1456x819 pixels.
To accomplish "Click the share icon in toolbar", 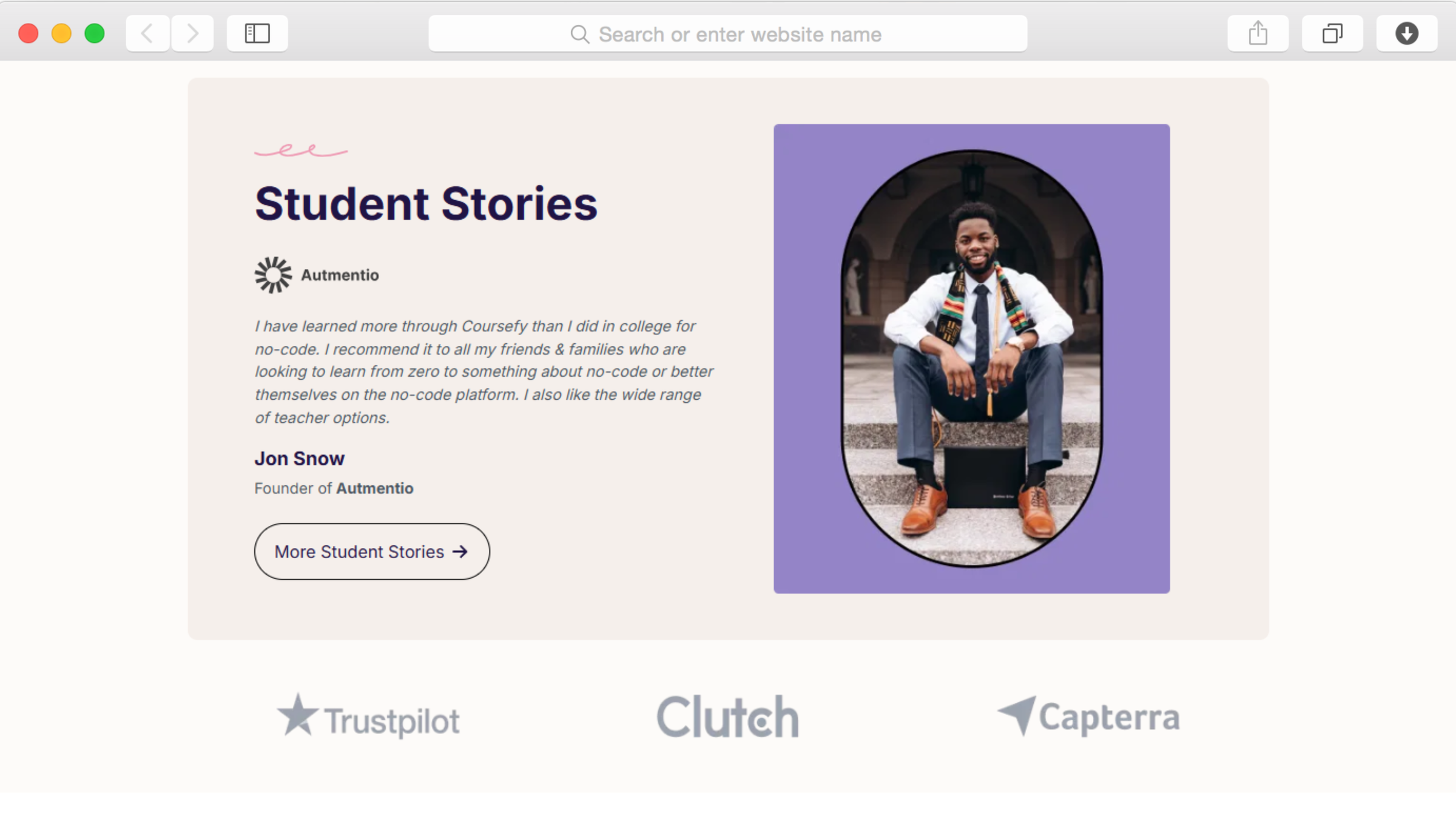I will pyautogui.click(x=1258, y=33).
